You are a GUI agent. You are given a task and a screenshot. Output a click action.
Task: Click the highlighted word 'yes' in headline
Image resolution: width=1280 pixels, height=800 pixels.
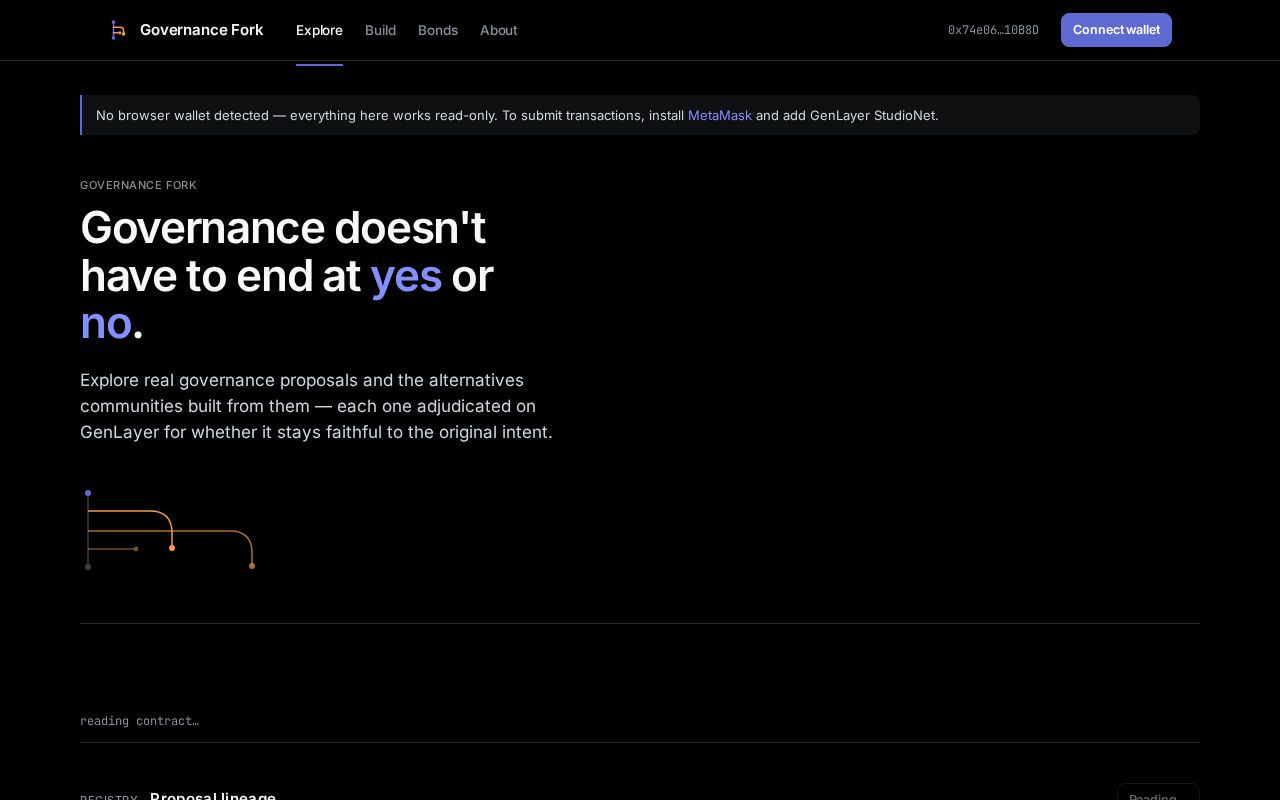pyautogui.click(x=406, y=276)
